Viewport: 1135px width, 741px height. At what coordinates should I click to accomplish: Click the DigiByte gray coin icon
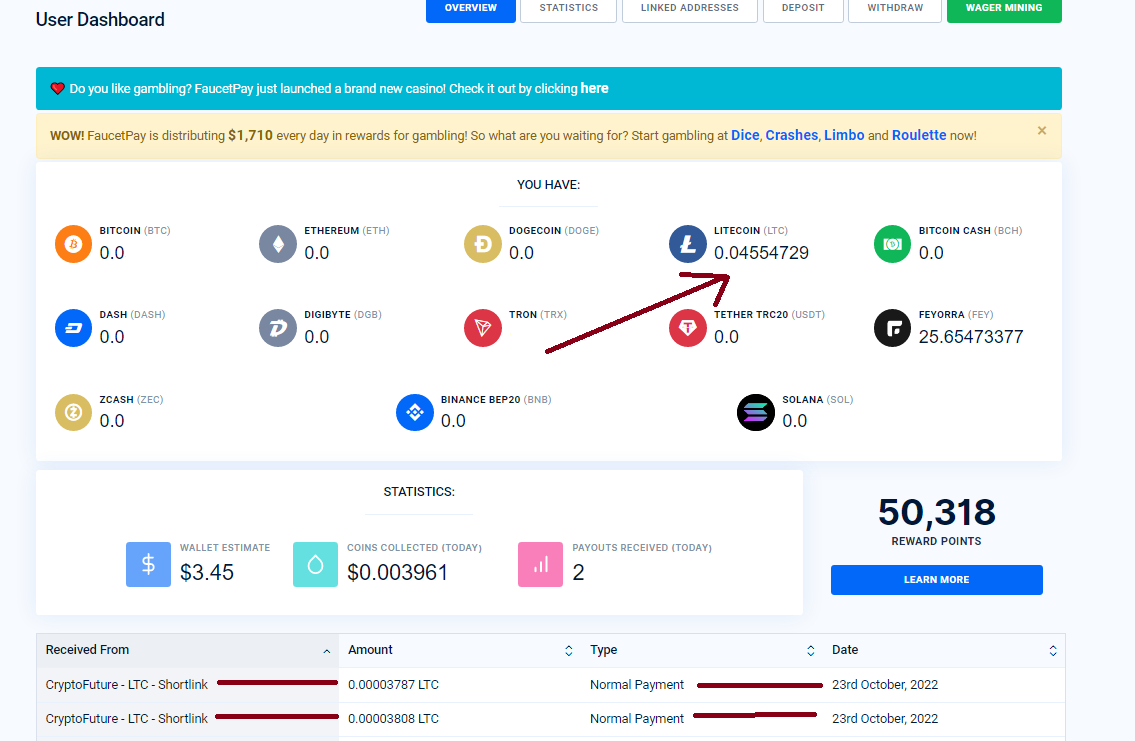[x=278, y=328]
